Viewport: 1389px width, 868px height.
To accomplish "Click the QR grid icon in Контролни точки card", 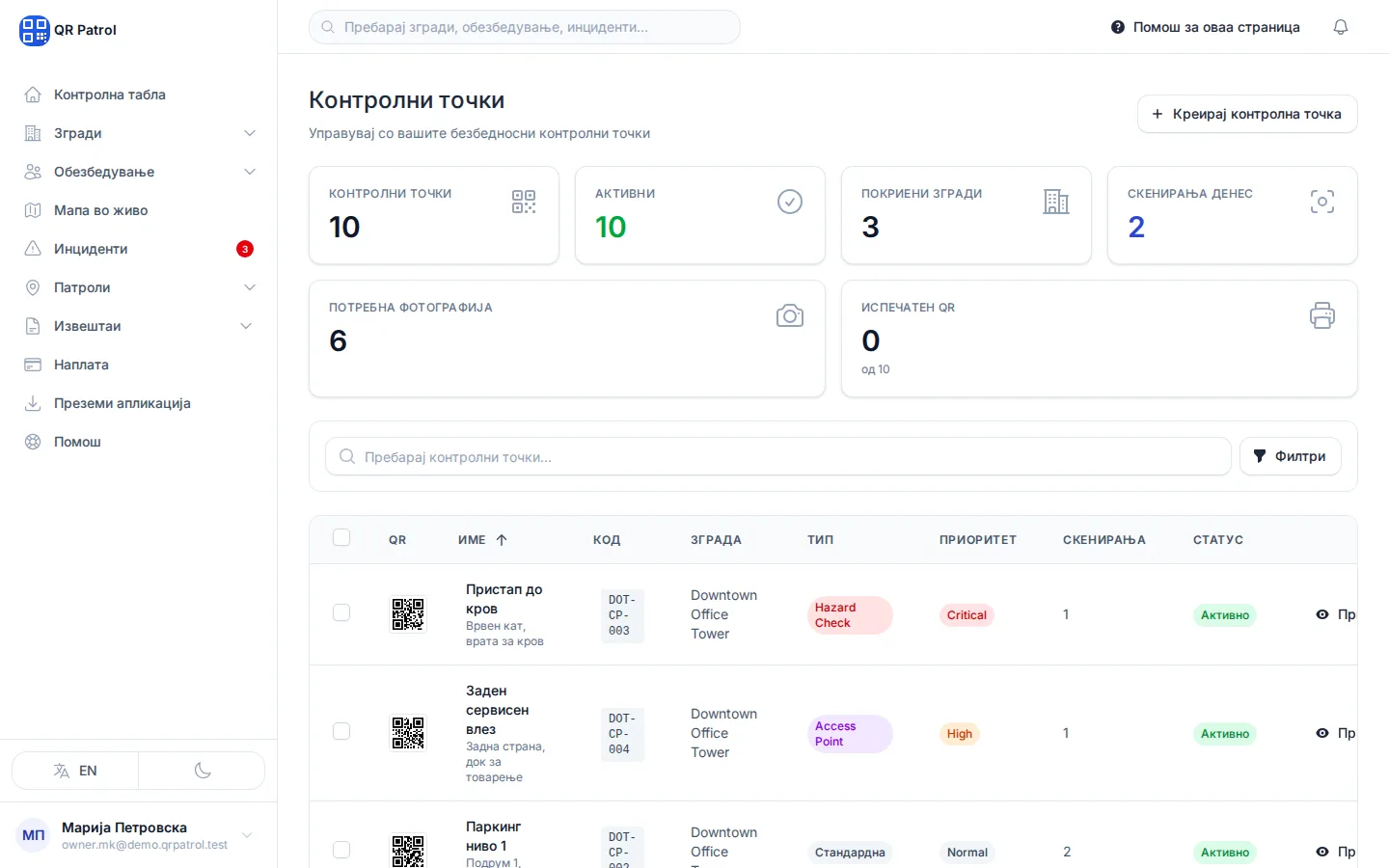I will (x=524, y=202).
